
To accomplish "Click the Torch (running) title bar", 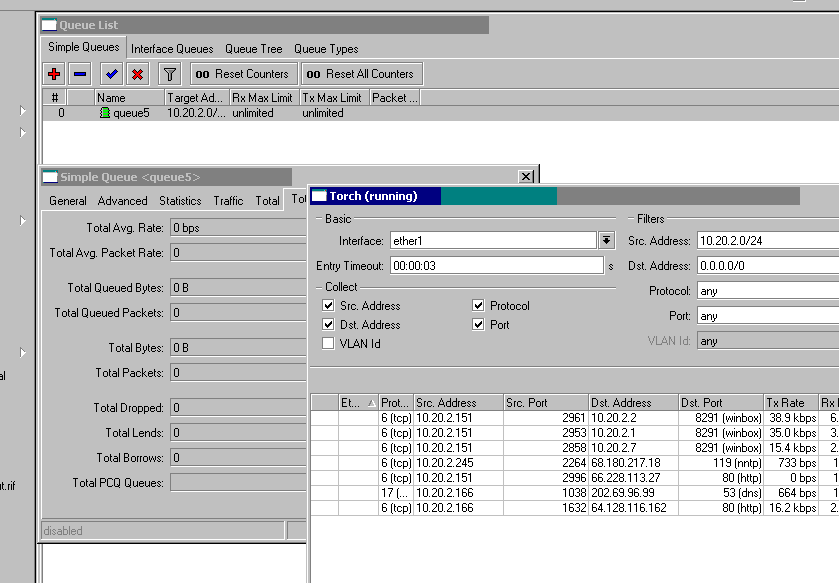I will tap(555, 196).
